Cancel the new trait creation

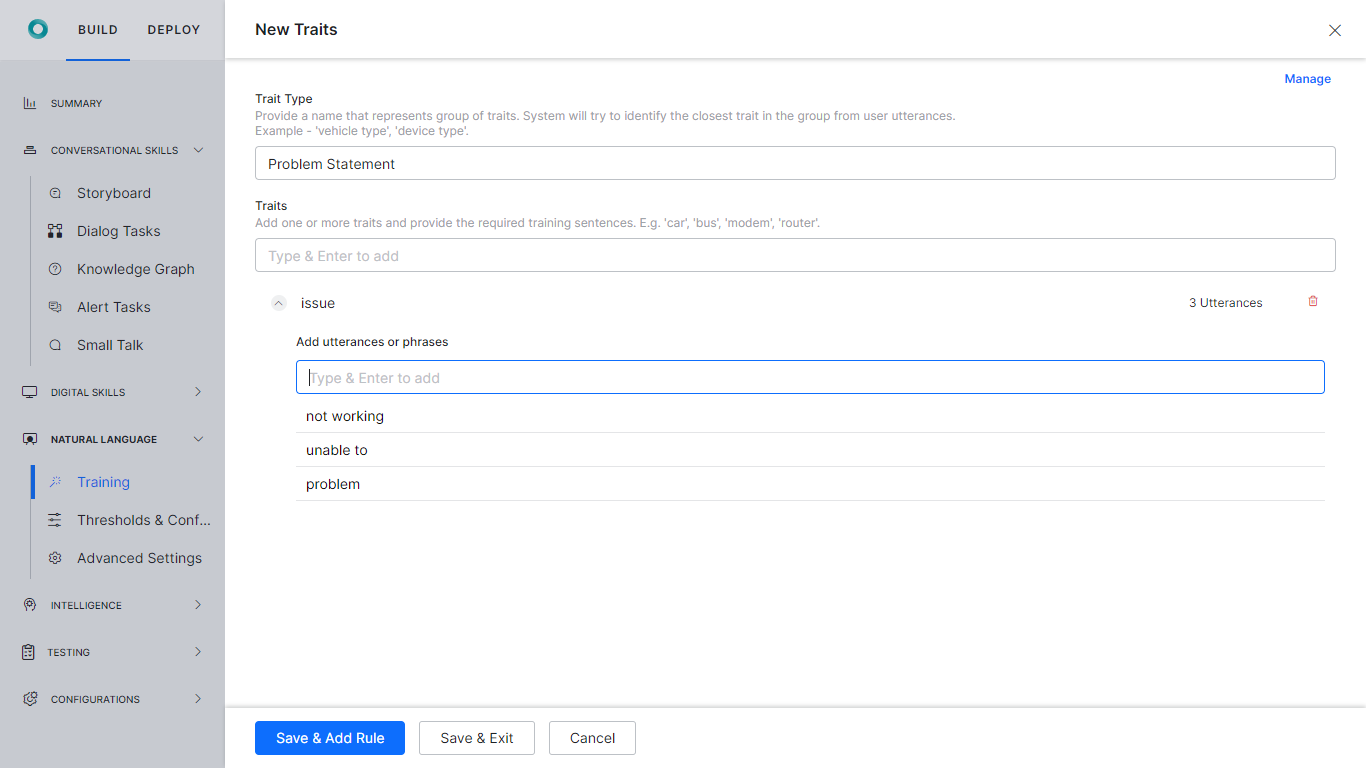tap(592, 738)
